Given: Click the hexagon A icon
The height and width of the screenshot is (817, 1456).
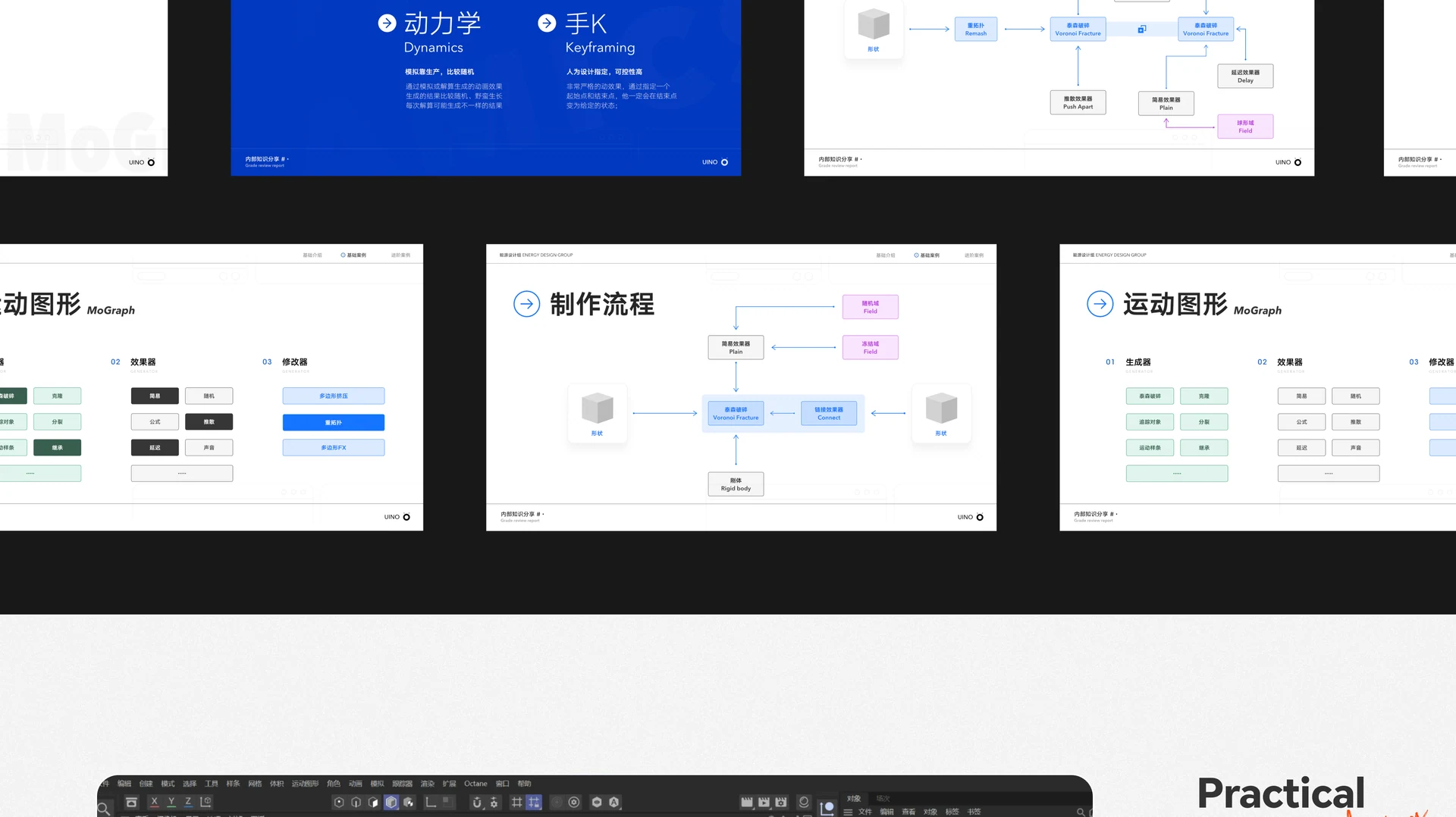Looking at the screenshot, I should 614,802.
